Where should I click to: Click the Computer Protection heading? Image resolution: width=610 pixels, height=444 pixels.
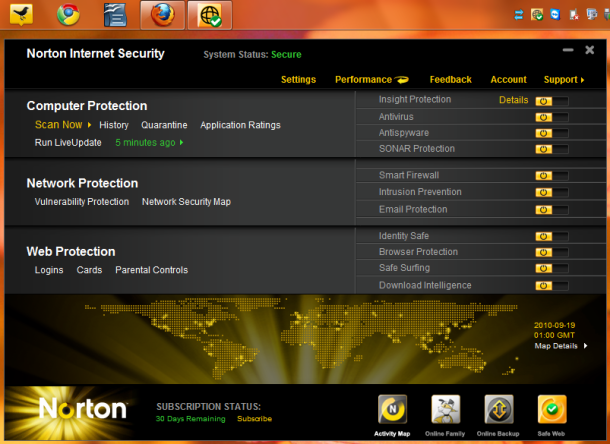point(87,106)
